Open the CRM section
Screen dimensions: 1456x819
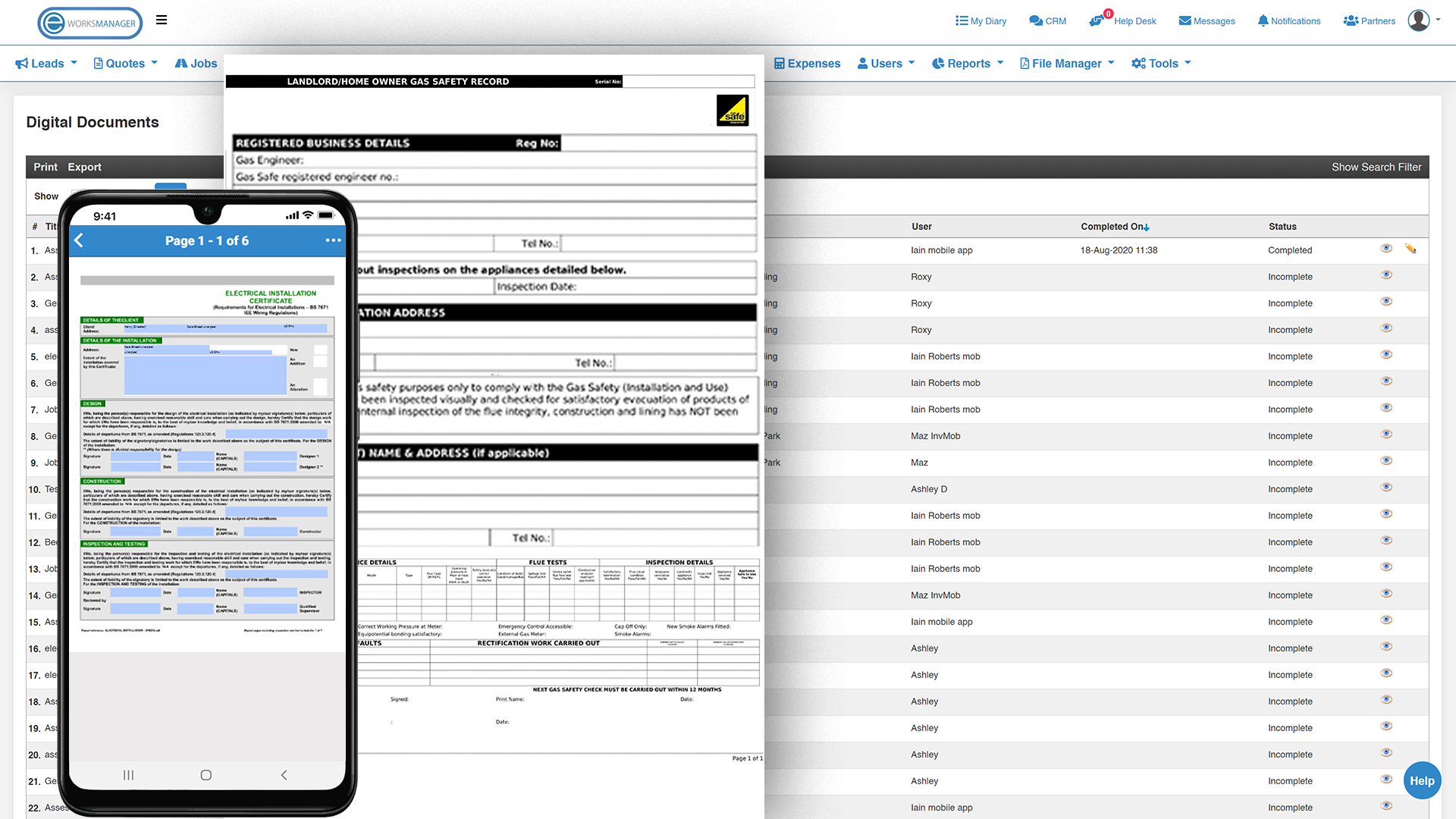(x=1047, y=20)
